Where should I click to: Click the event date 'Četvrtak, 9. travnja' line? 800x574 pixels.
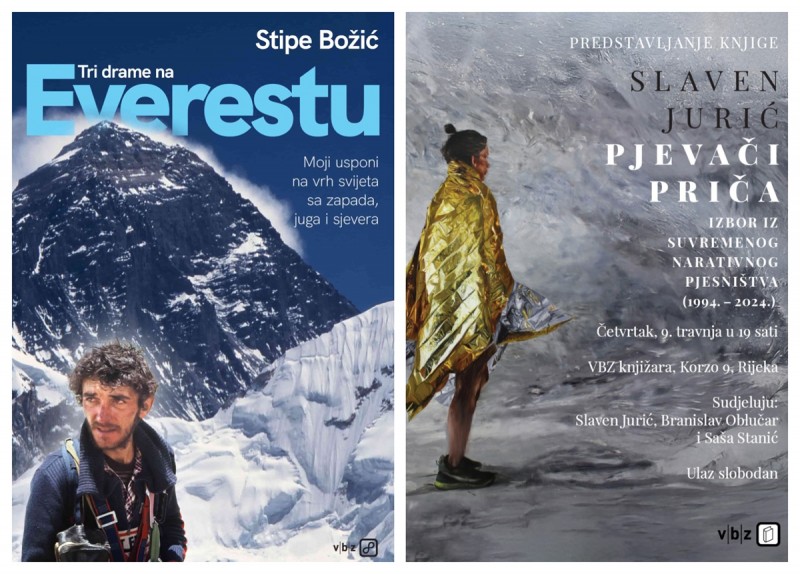click(687, 332)
